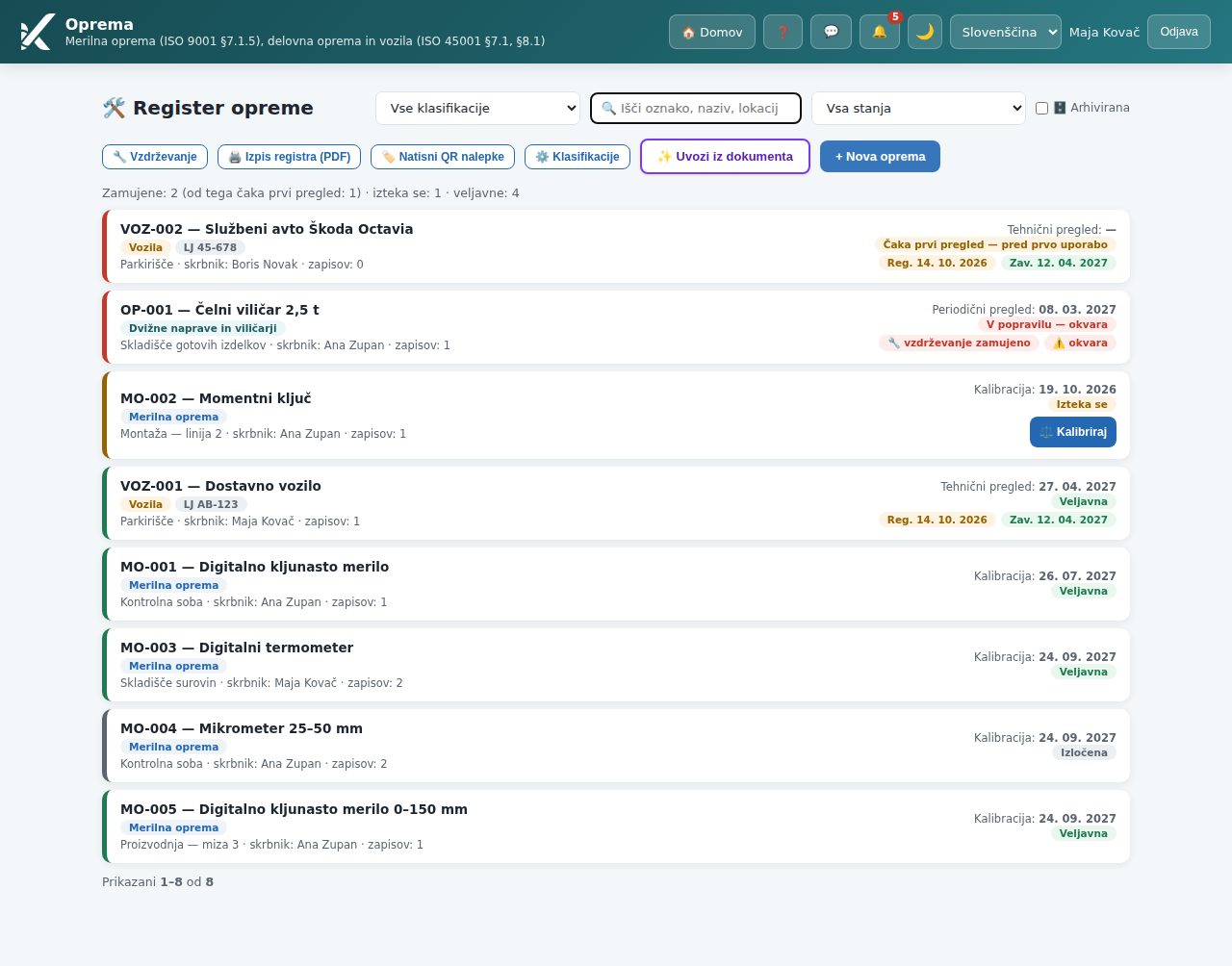Image resolution: width=1232 pixels, height=966 pixels.
Task: Open MO-003 Digitalni termometer entry
Action: 616,665
